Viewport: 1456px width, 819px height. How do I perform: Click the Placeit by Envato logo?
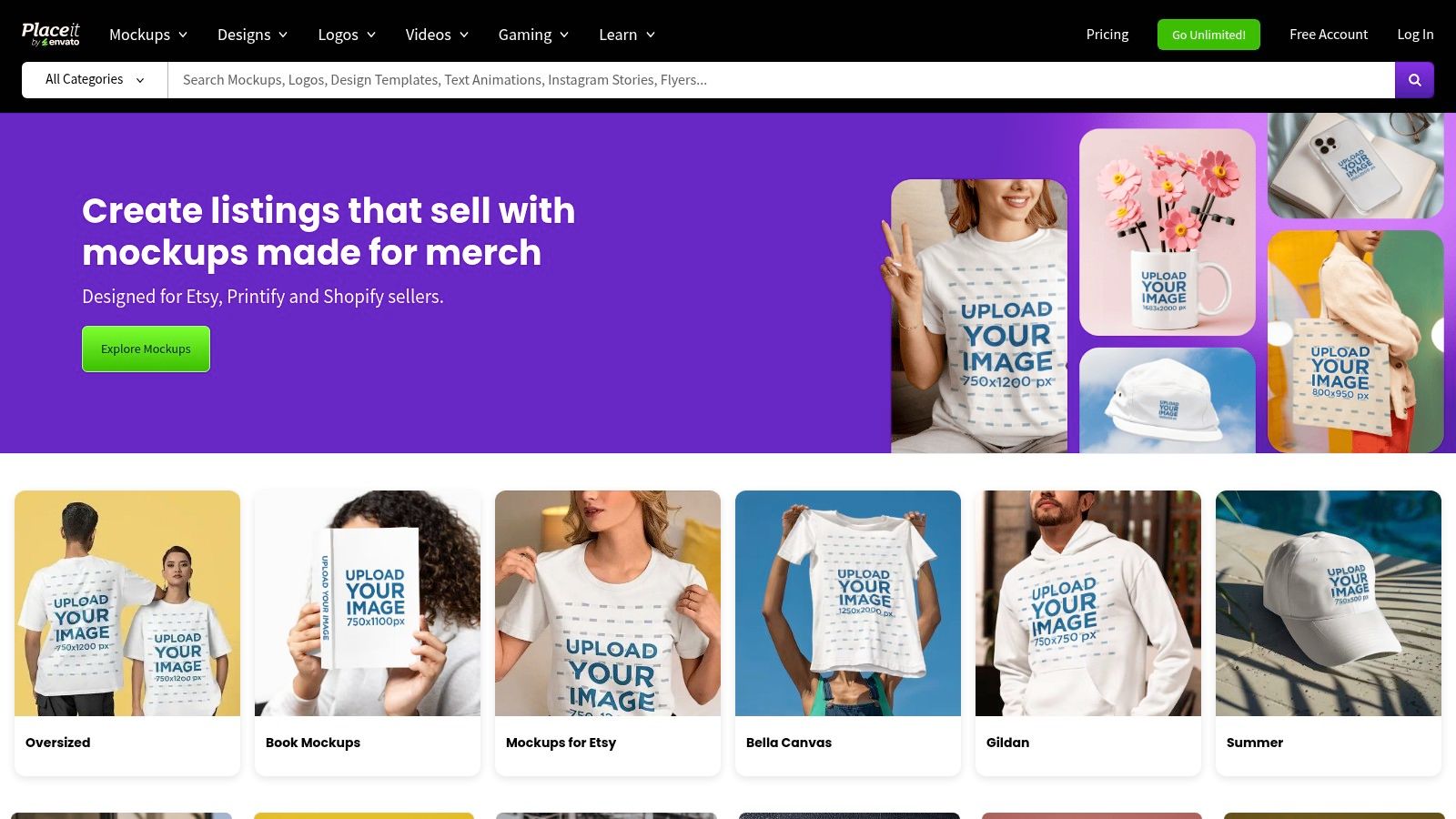pyautogui.click(x=51, y=35)
